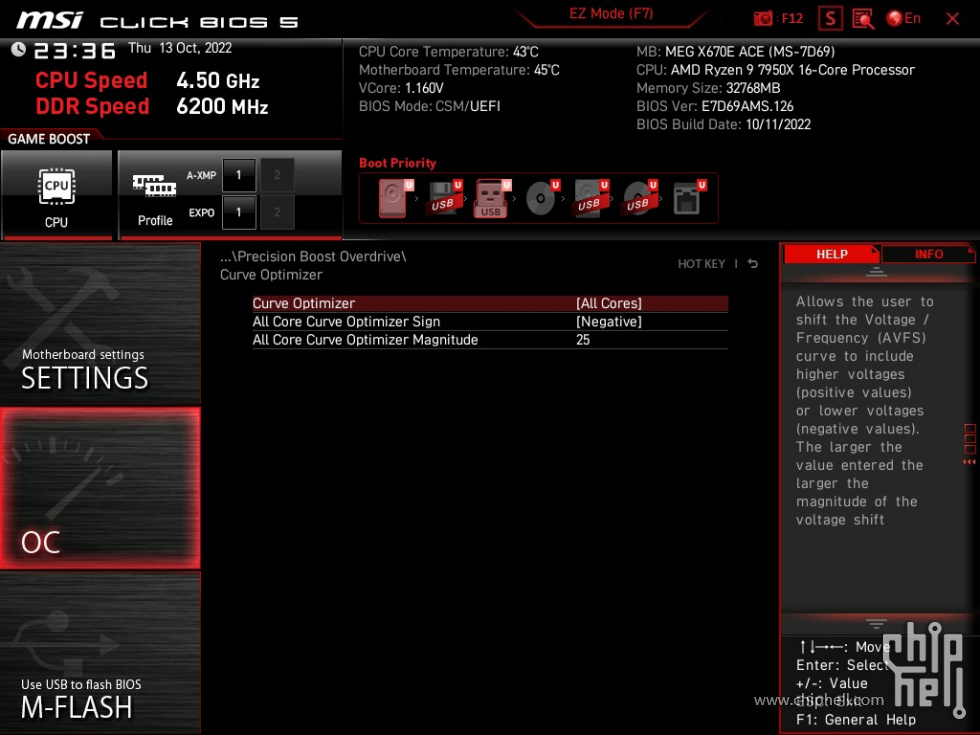
Task: Enable EXPO profile 2
Action: pyautogui.click(x=277, y=212)
